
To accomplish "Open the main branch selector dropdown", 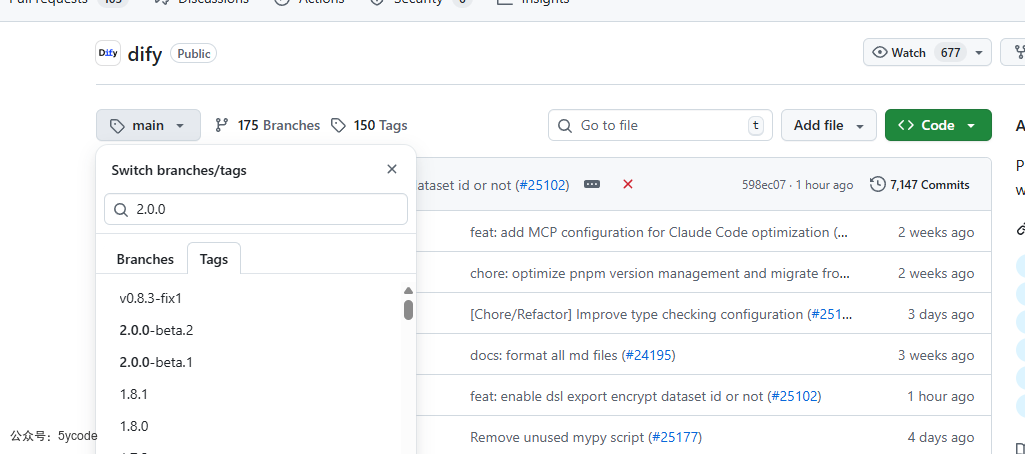I will (148, 125).
